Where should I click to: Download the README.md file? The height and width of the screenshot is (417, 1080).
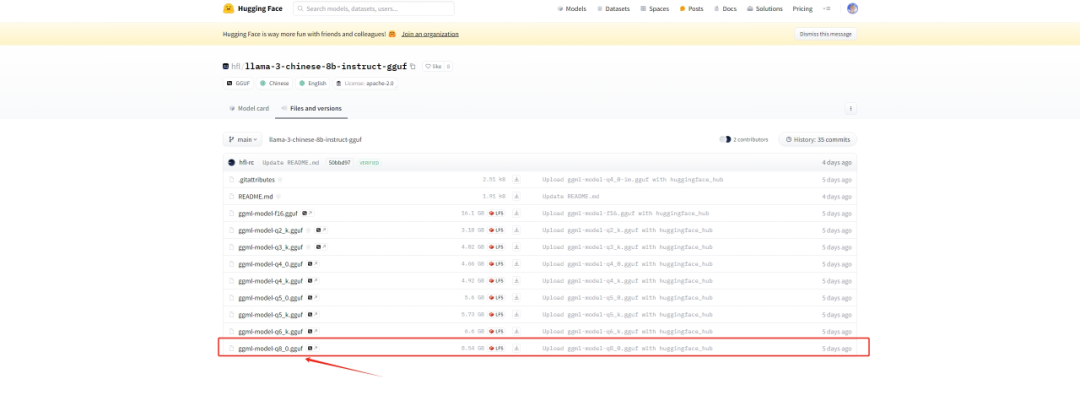517,196
